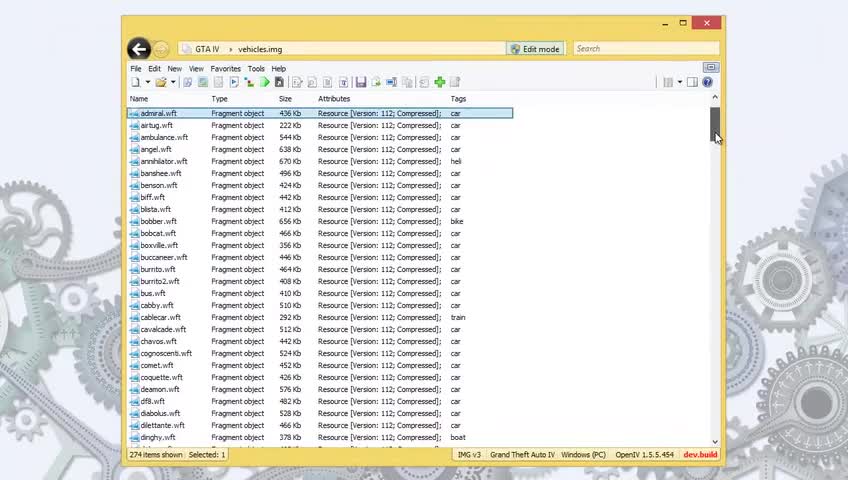Open the View menu
Viewport: 848px width, 480px height.
[196, 69]
